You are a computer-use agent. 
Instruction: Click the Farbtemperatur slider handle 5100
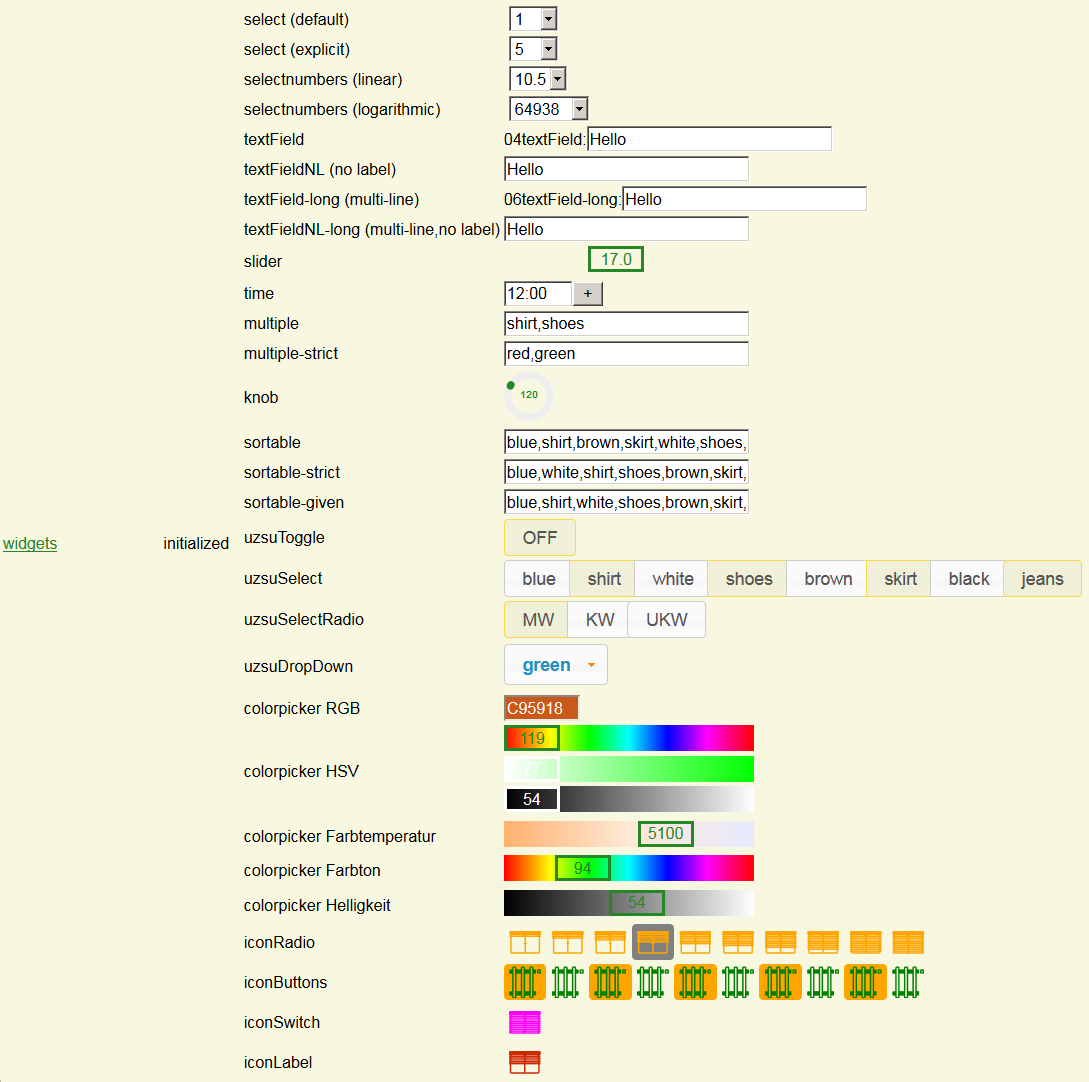665,833
